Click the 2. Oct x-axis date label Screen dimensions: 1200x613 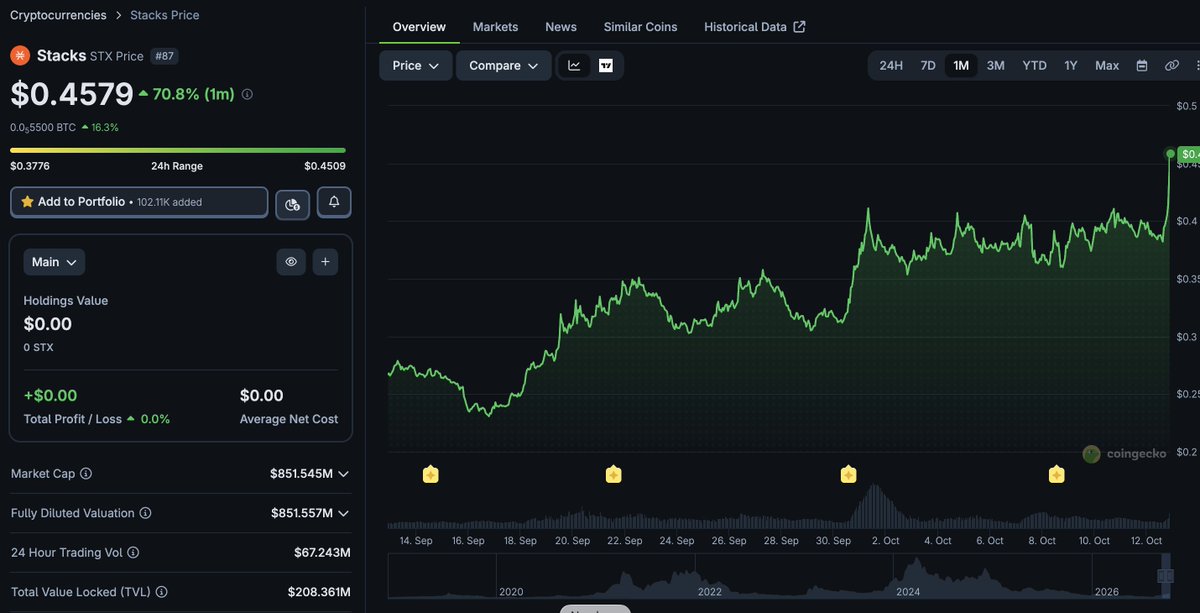885,541
